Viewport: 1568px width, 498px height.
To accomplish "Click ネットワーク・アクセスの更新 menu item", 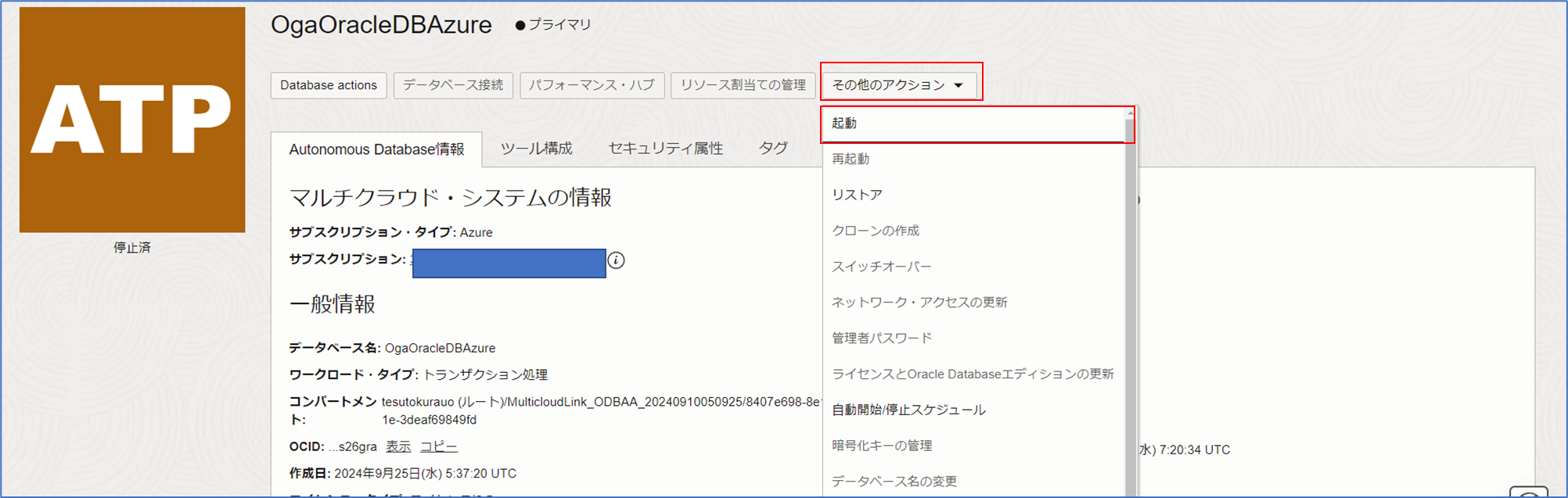I will (x=974, y=303).
